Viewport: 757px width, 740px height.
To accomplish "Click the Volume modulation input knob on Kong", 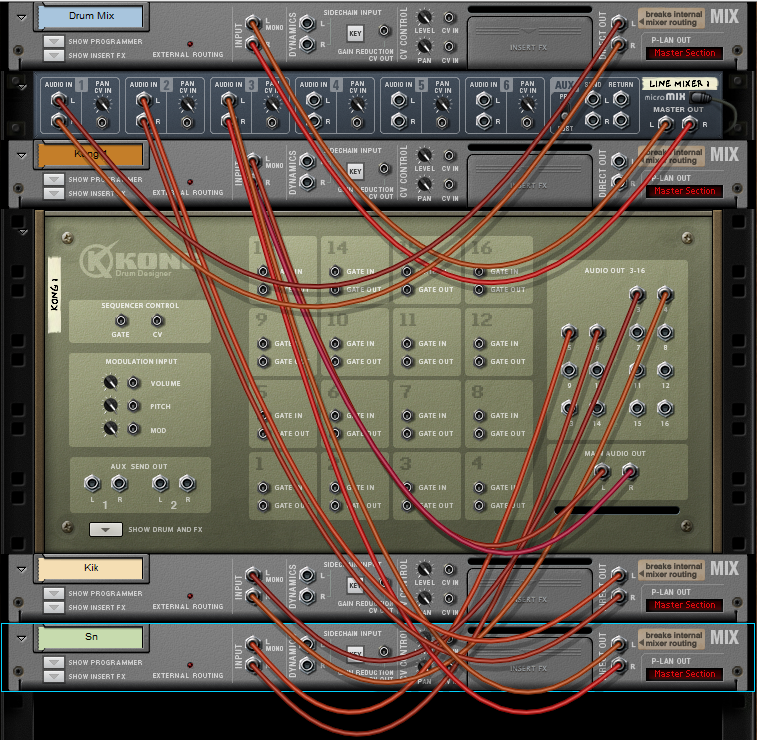I will [110, 383].
